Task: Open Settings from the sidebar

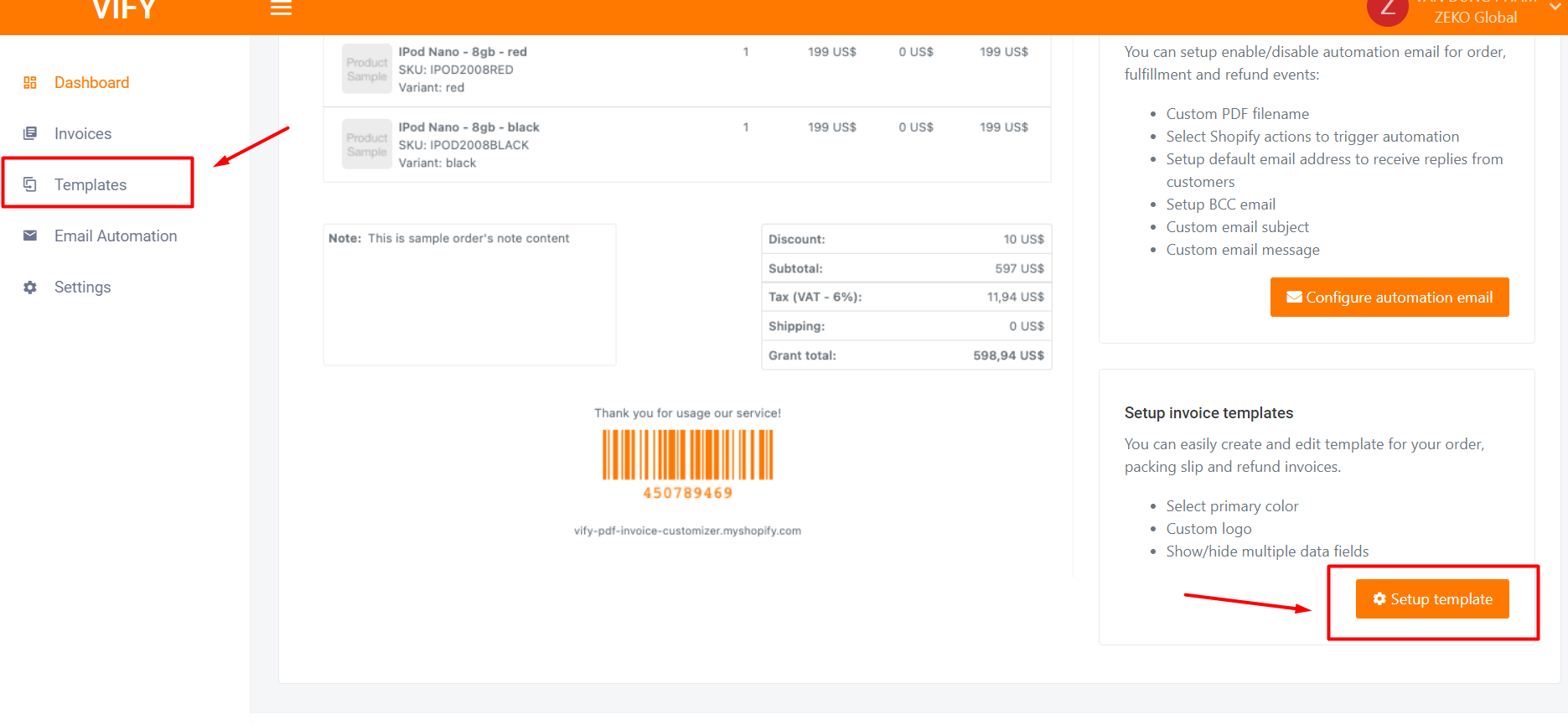Action: coord(82,287)
